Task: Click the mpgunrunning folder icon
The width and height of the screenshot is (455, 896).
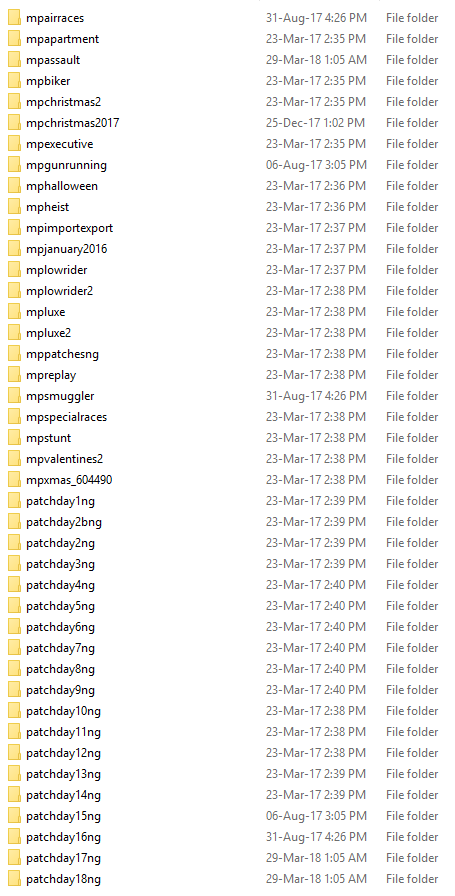Action: (14, 165)
